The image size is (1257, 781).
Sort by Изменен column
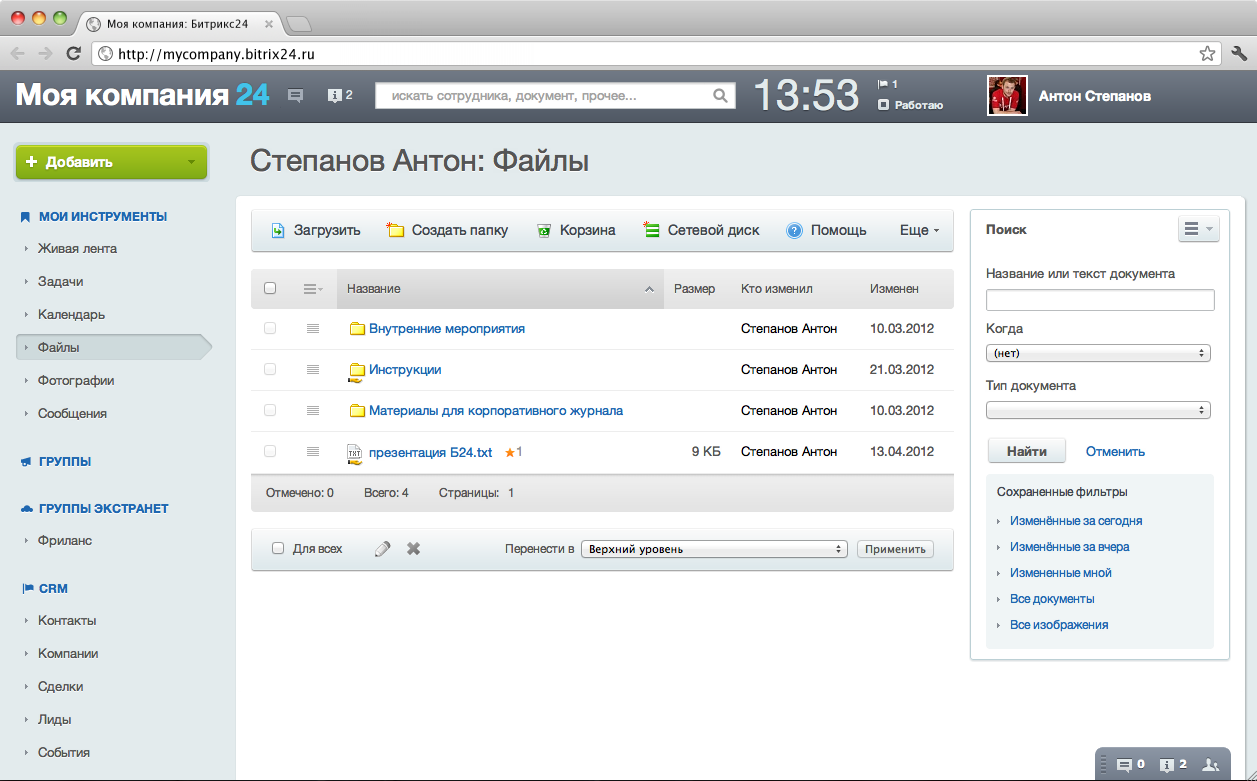(x=894, y=289)
